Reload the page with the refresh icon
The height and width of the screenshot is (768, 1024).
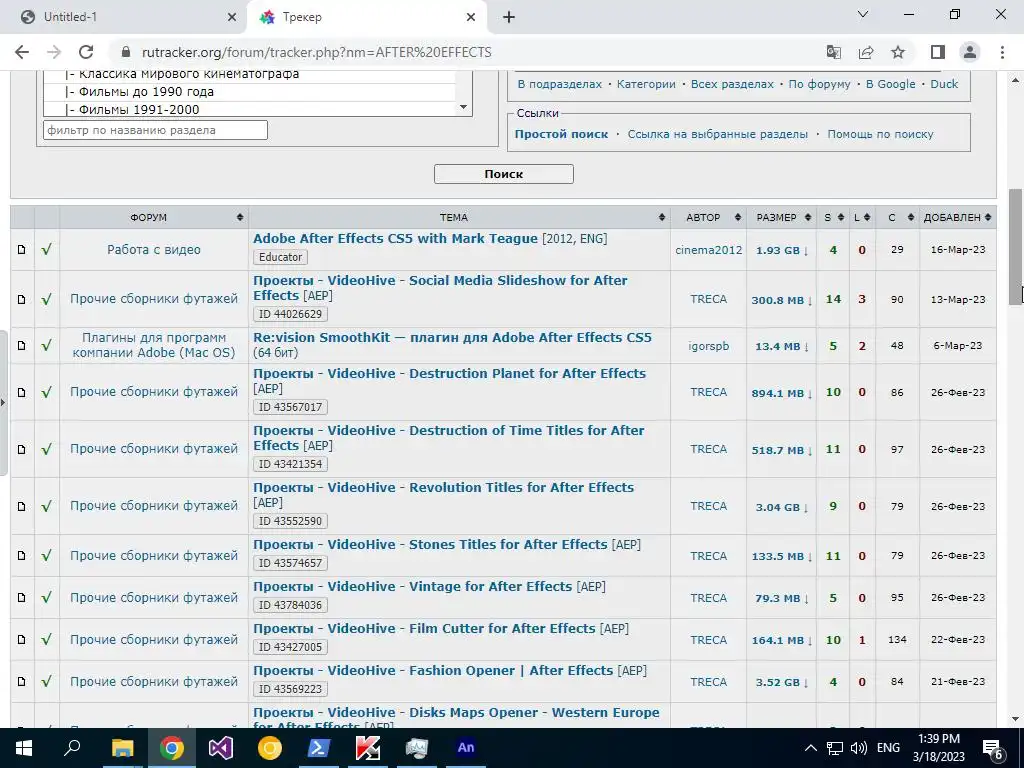tap(86, 52)
